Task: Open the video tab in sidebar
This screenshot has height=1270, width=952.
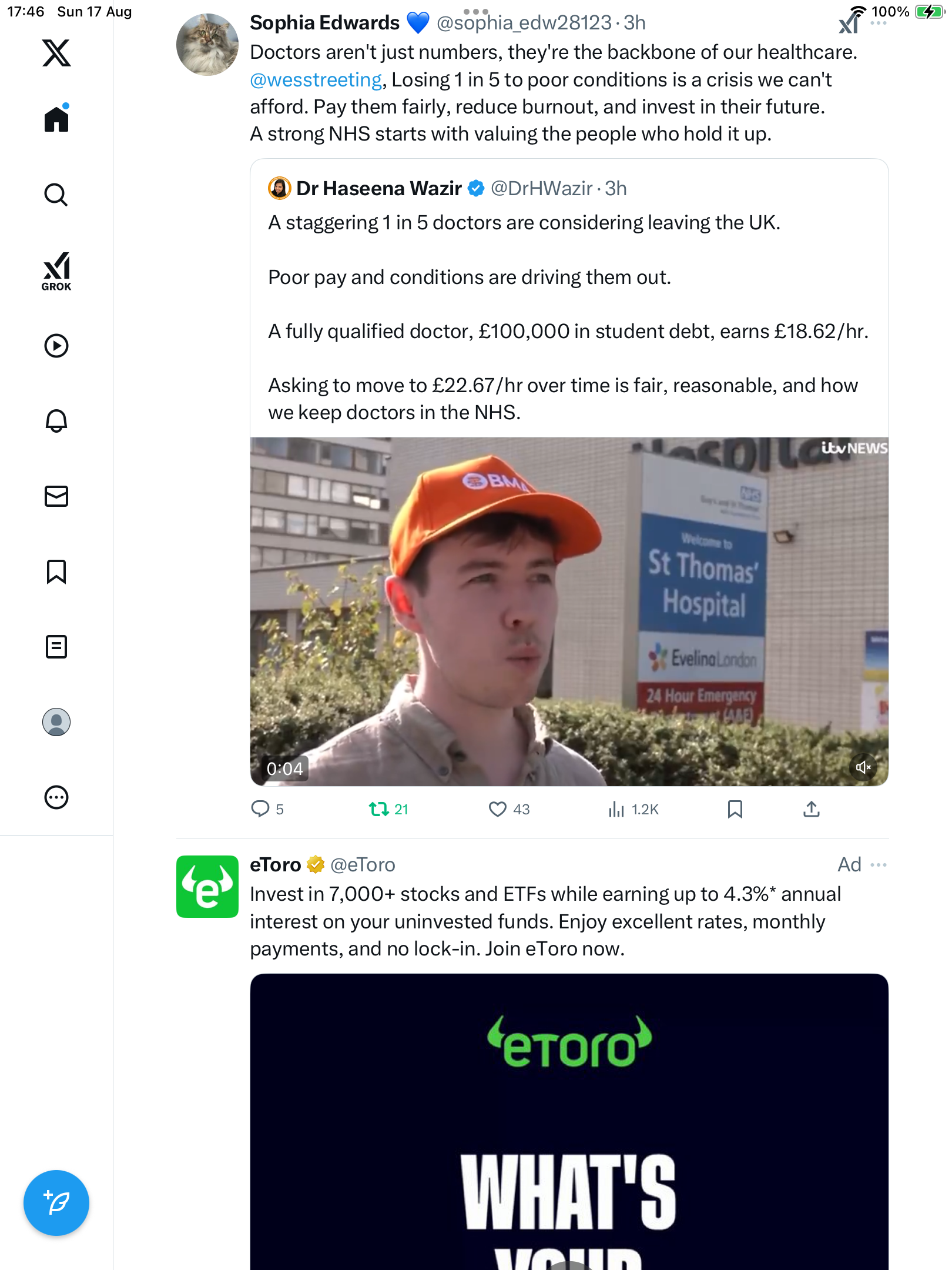Action: pos(56,346)
